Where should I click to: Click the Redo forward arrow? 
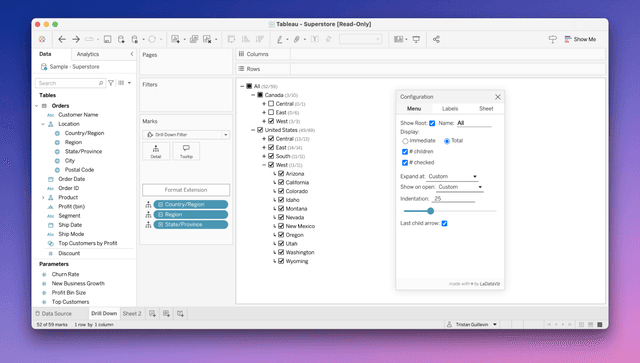pyautogui.click(x=76, y=39)
